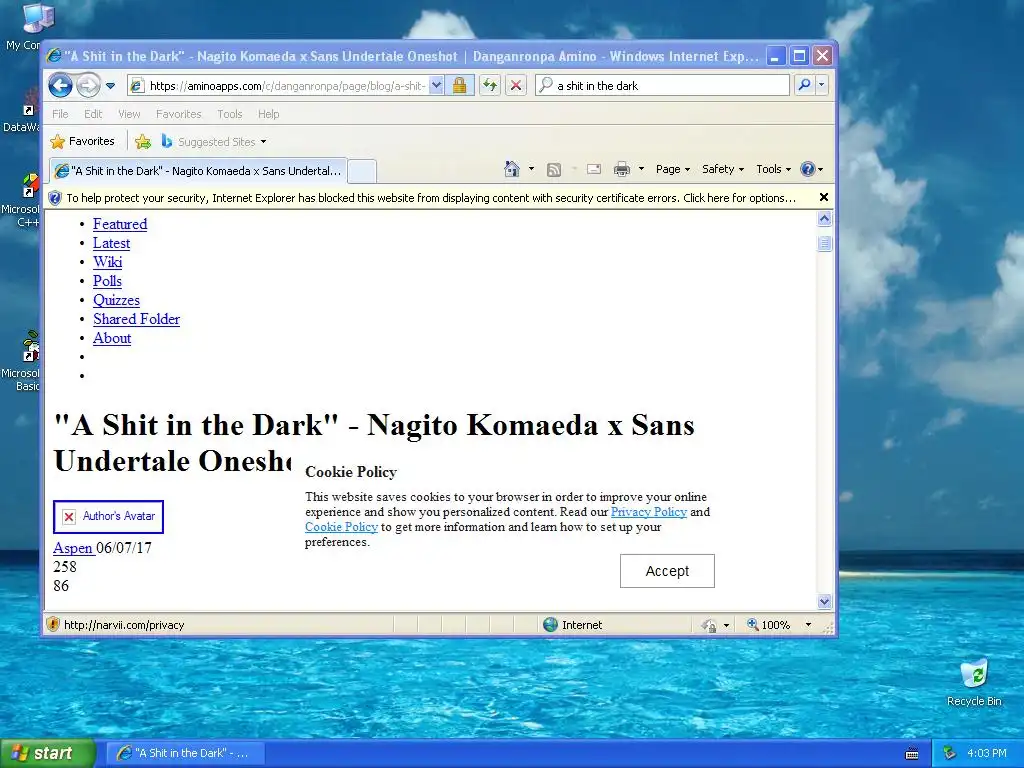Expand the Print dropdown arrow
1024x768 pixels.
click(641, 169)
